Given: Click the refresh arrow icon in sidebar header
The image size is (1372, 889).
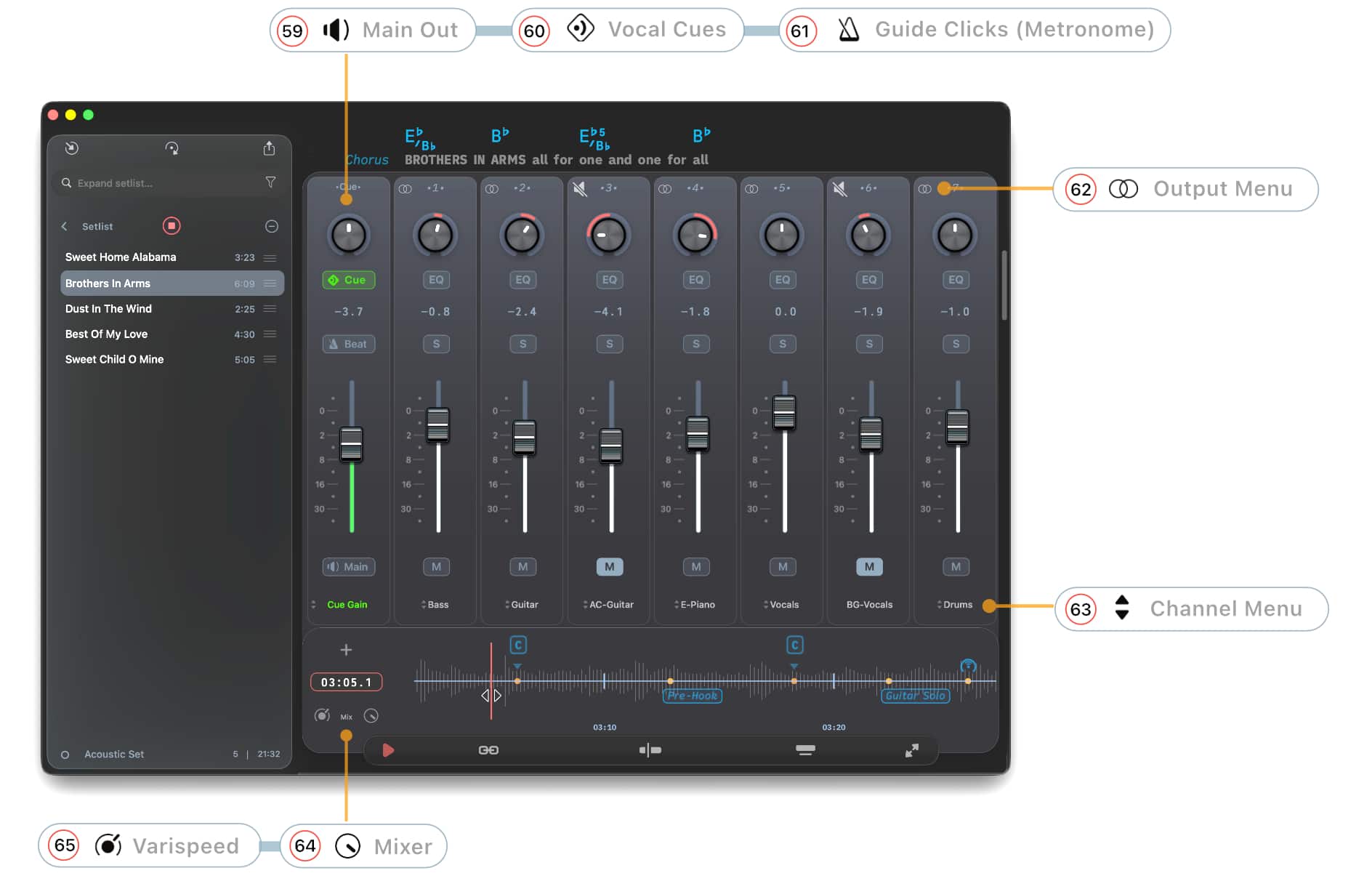Looking at the screenshot, I should point(171,148).
